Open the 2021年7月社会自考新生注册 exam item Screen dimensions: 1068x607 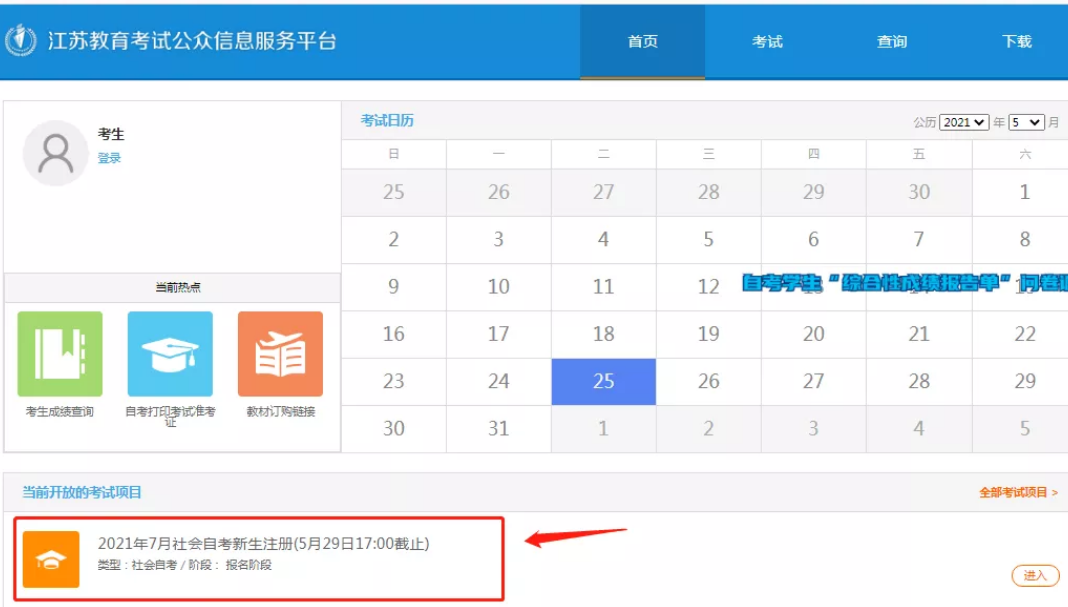pyautogui.click(x=263, y=544)
